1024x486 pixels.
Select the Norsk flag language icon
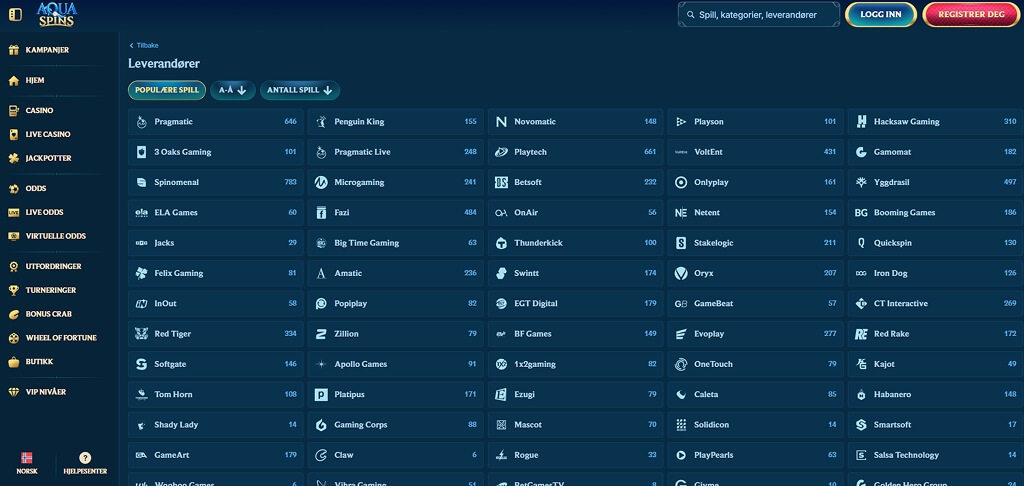27,458
